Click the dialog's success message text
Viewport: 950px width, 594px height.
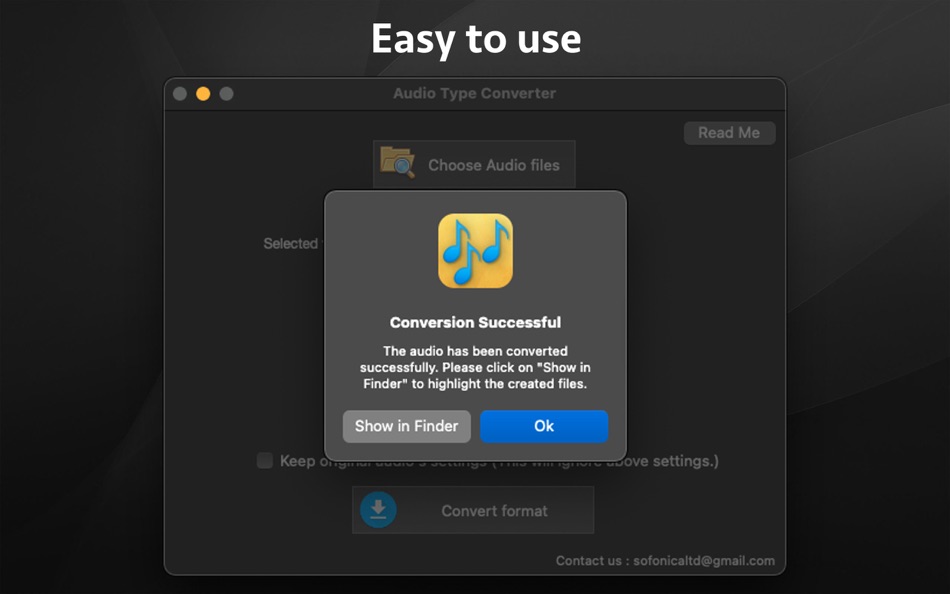[x=475, y=367]
